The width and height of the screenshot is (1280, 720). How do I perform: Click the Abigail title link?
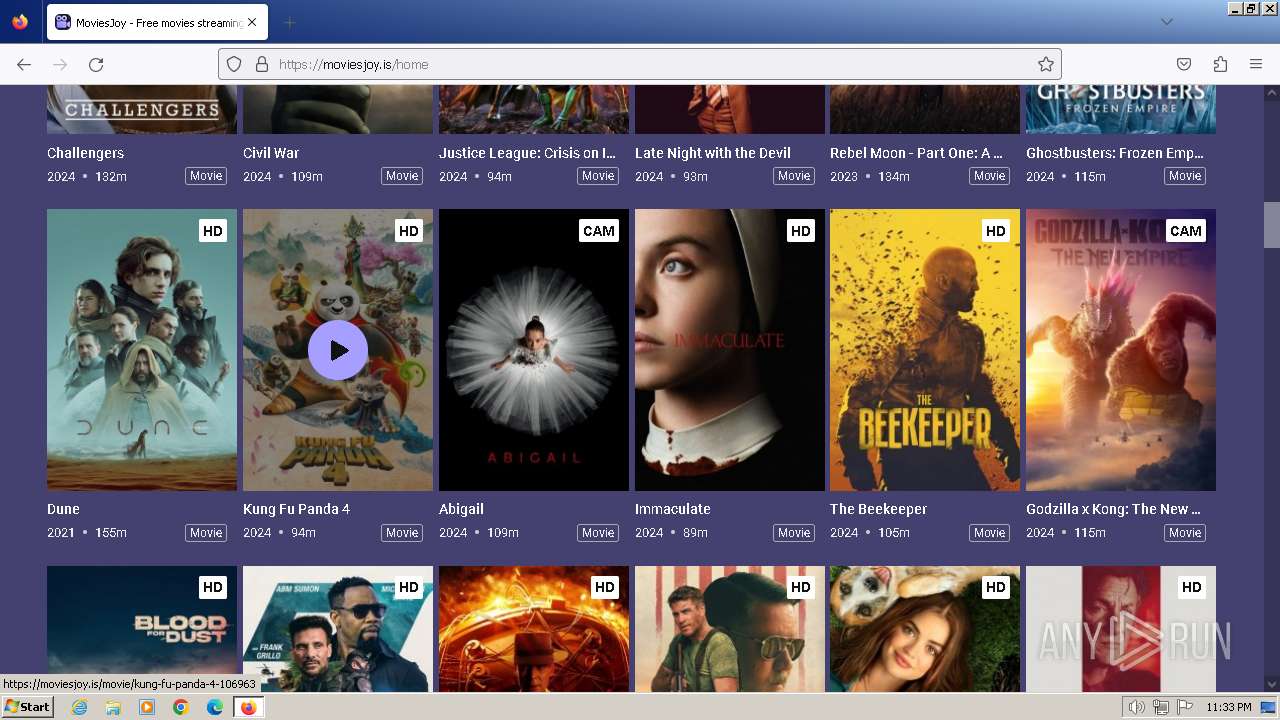coord(461,509)
